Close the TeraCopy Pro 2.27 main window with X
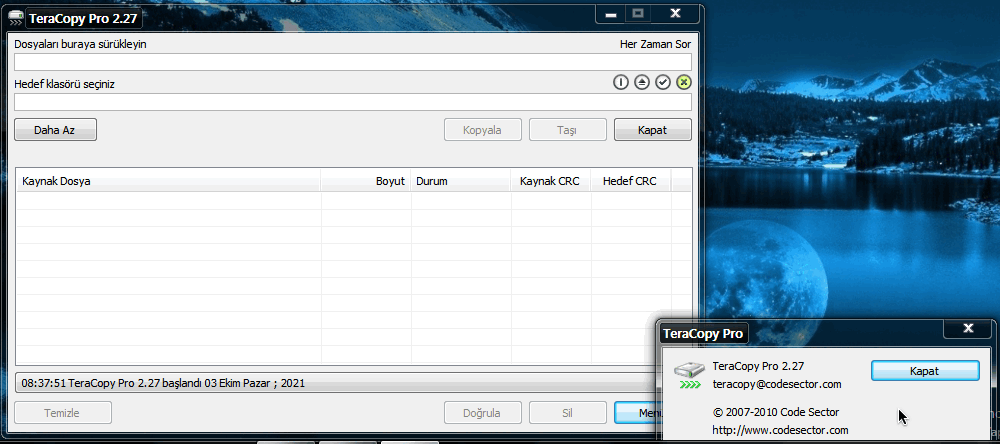1000x444 pixels. [x=675, y=13]
